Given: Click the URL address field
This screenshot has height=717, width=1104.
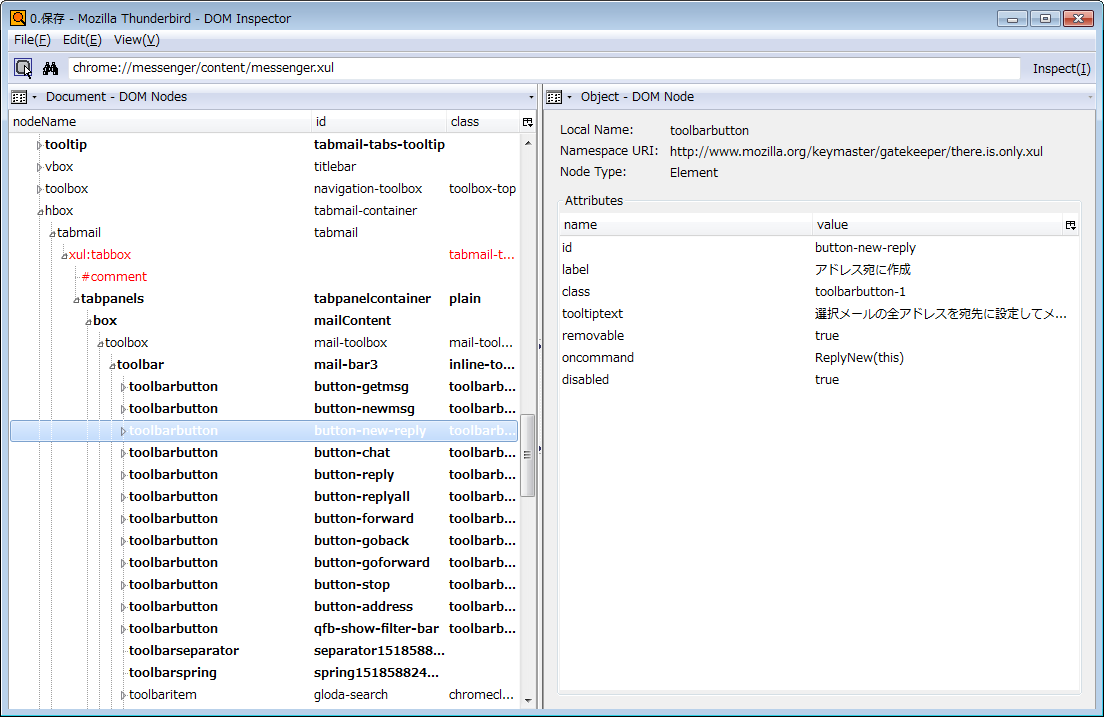Looking at the screenshot, I should click(x=544, y=68).
